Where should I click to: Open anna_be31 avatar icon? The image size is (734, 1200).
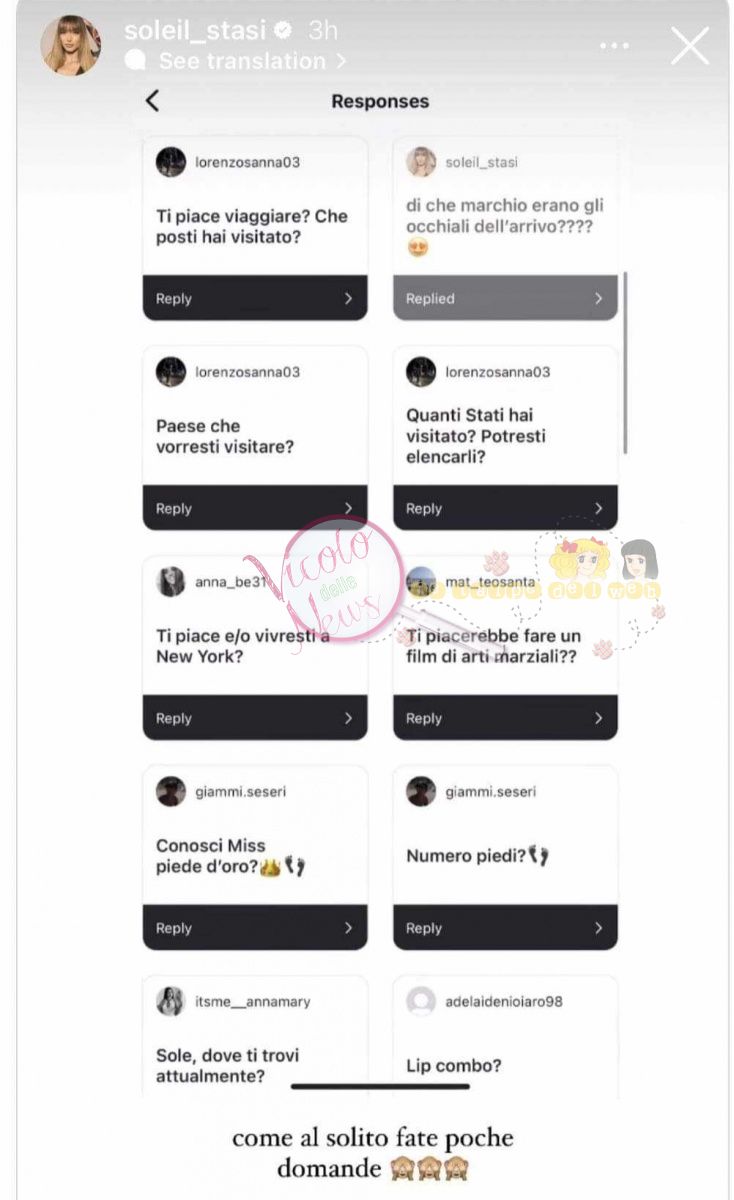pyautogui.click(x=171, y=581)
